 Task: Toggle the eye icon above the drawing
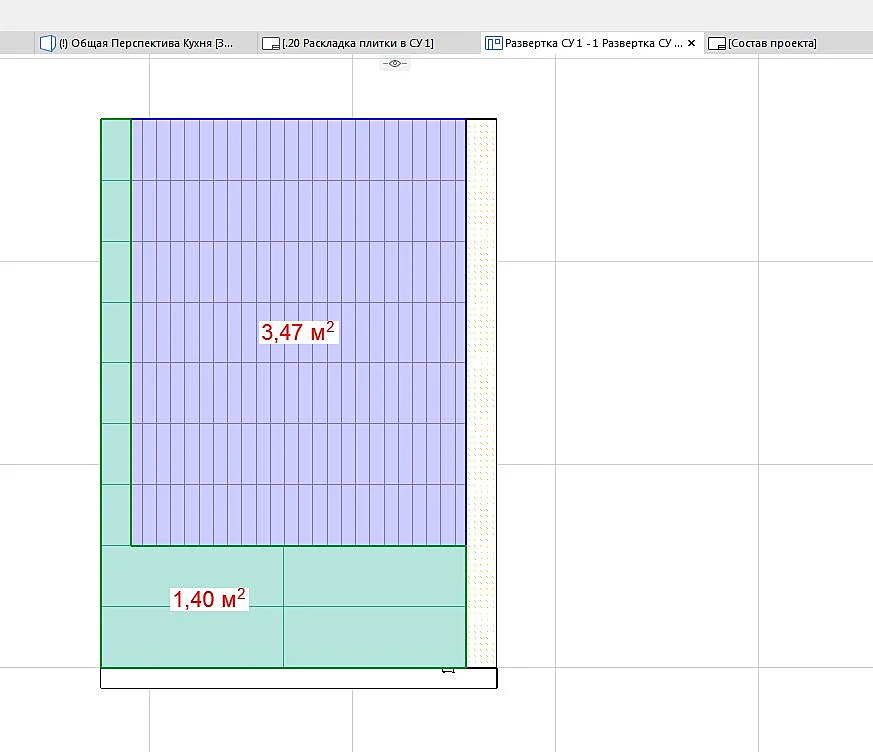pos(395,63)
